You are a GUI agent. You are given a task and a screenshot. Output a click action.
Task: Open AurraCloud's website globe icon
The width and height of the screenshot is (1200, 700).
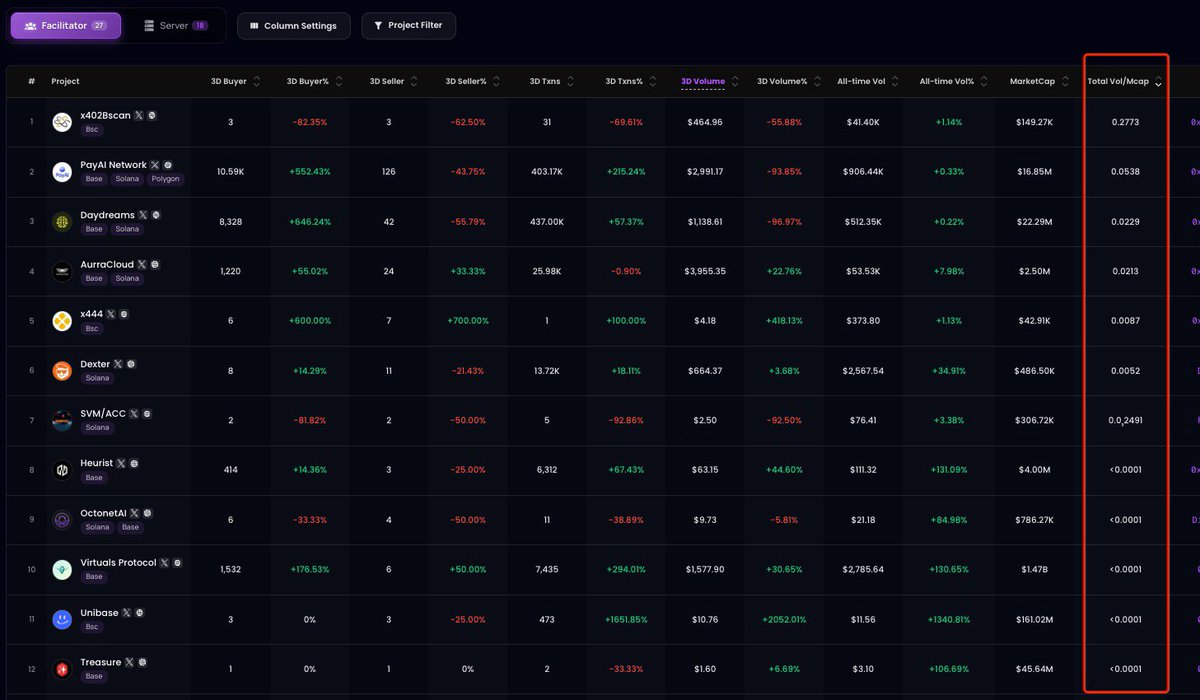[x=155, y=265]
